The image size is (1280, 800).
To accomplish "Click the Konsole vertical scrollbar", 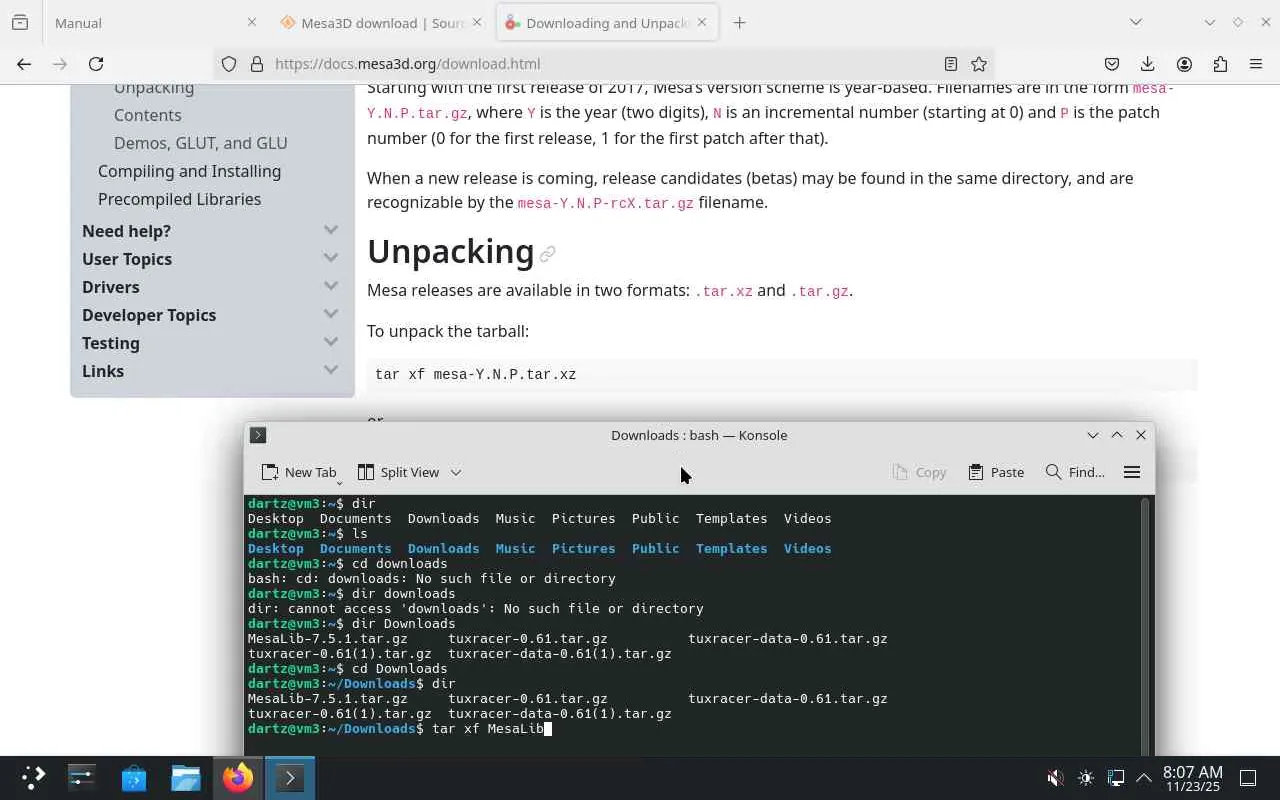I will pos(1146,626).
